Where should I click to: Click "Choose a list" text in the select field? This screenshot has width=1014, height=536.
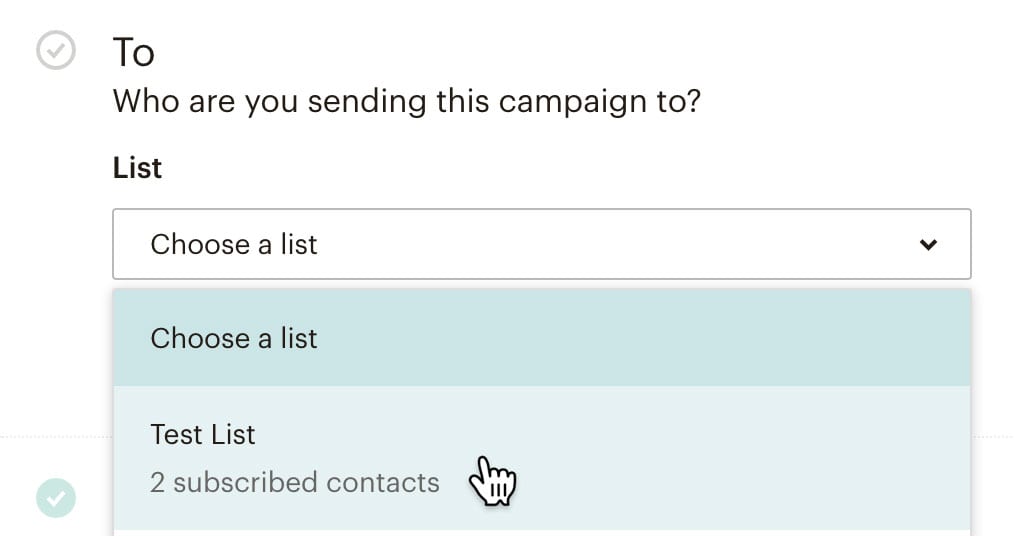pyautogui.click(x=233, y=244)
